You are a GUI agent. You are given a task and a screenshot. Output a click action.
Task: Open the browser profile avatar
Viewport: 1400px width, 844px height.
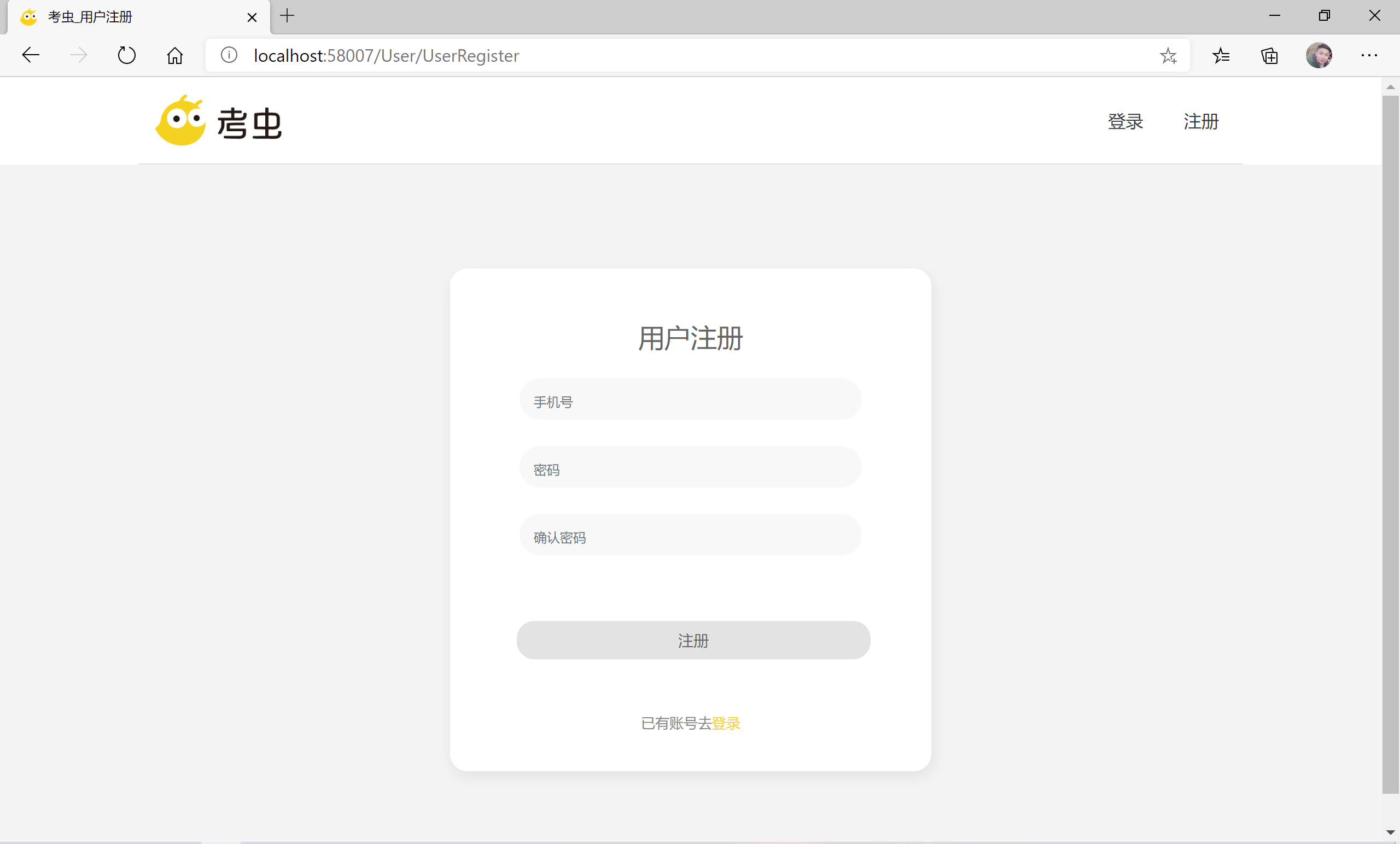[x=1319, y=55]
